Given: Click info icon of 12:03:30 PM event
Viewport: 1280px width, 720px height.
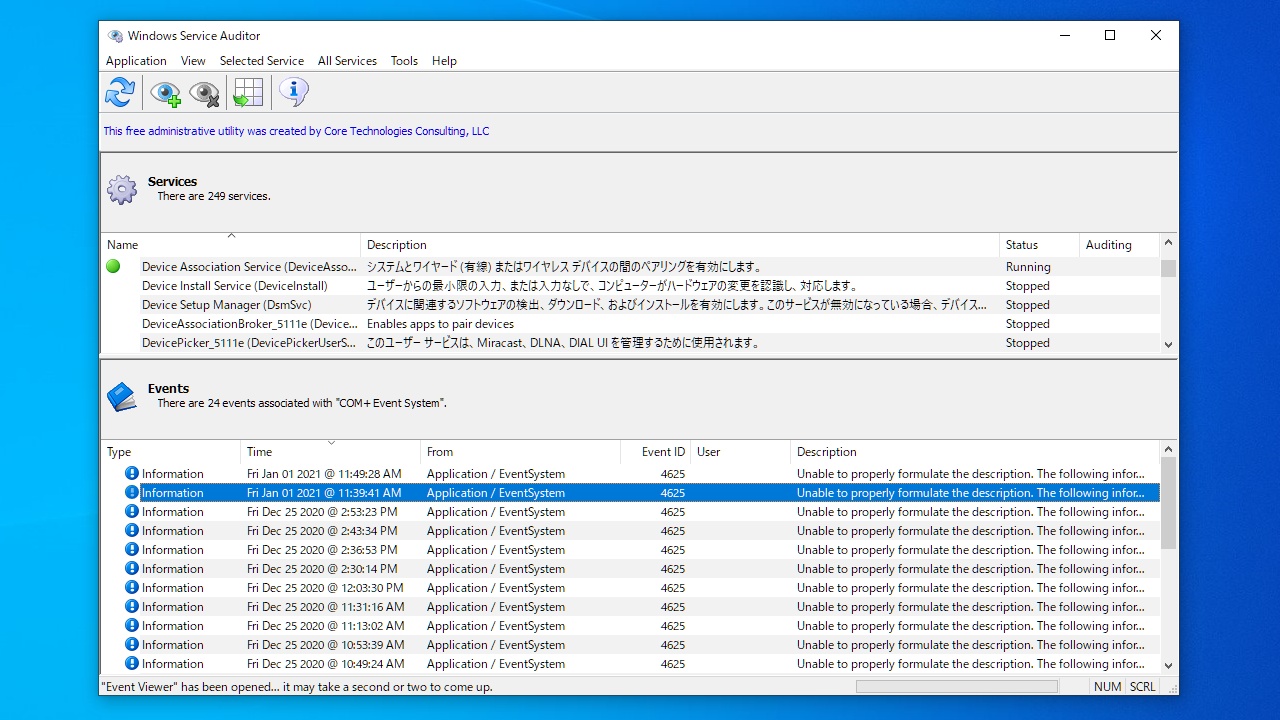Looking at the screenshot, I should coord(132,588).
